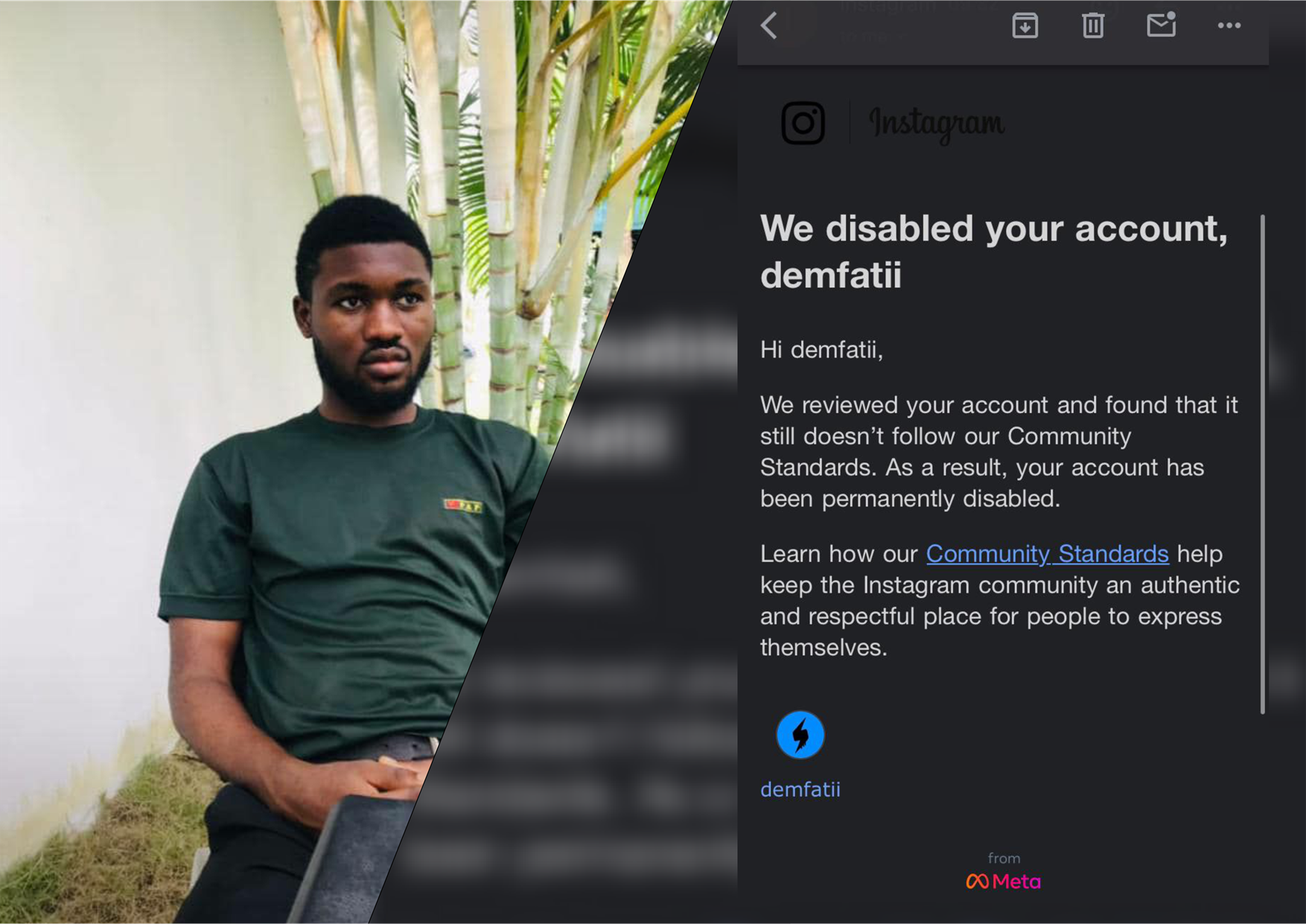Archive the Instagram email
The width and height of the screenshot is (1306, 924).
tap(1025, 25)
